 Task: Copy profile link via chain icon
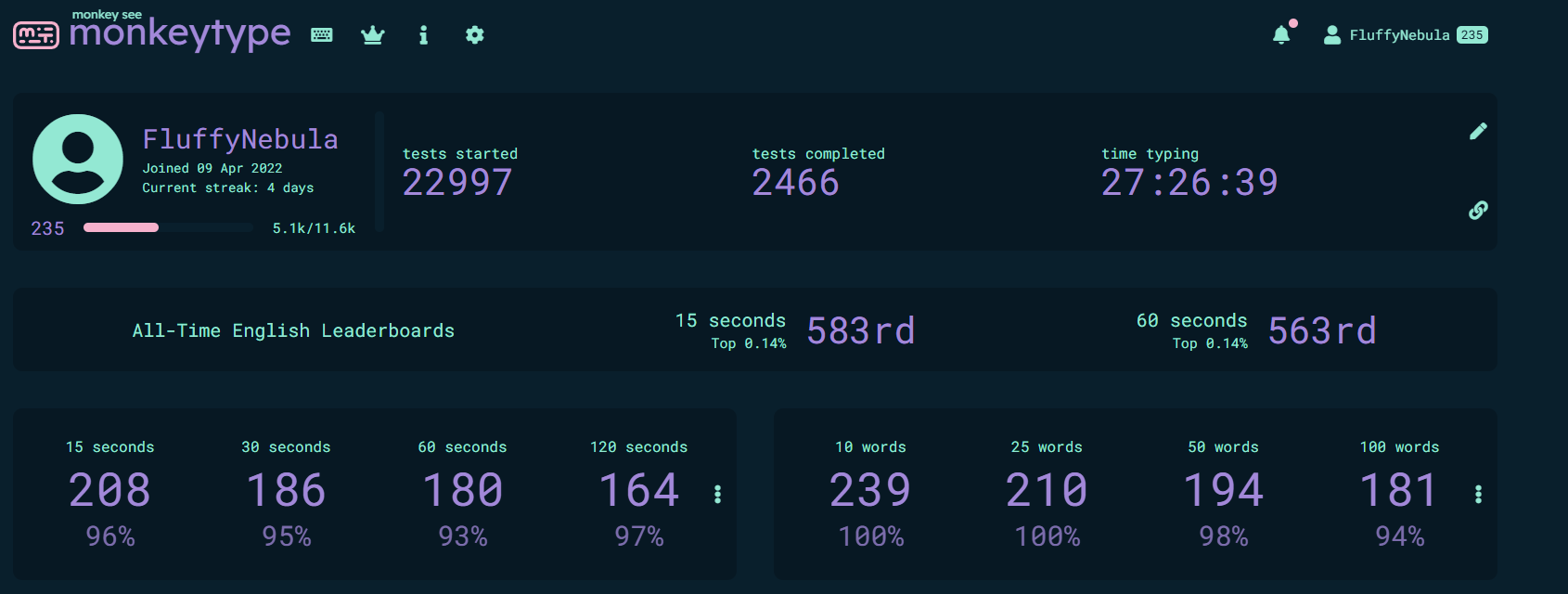pyautogui.click(x=1478, y=211)
